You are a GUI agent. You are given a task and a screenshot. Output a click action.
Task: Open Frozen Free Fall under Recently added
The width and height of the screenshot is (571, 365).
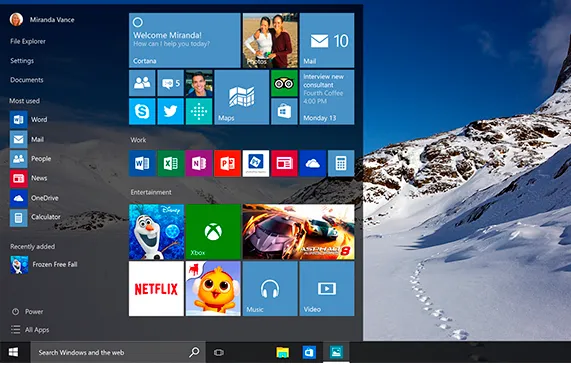tap(44, 265)
